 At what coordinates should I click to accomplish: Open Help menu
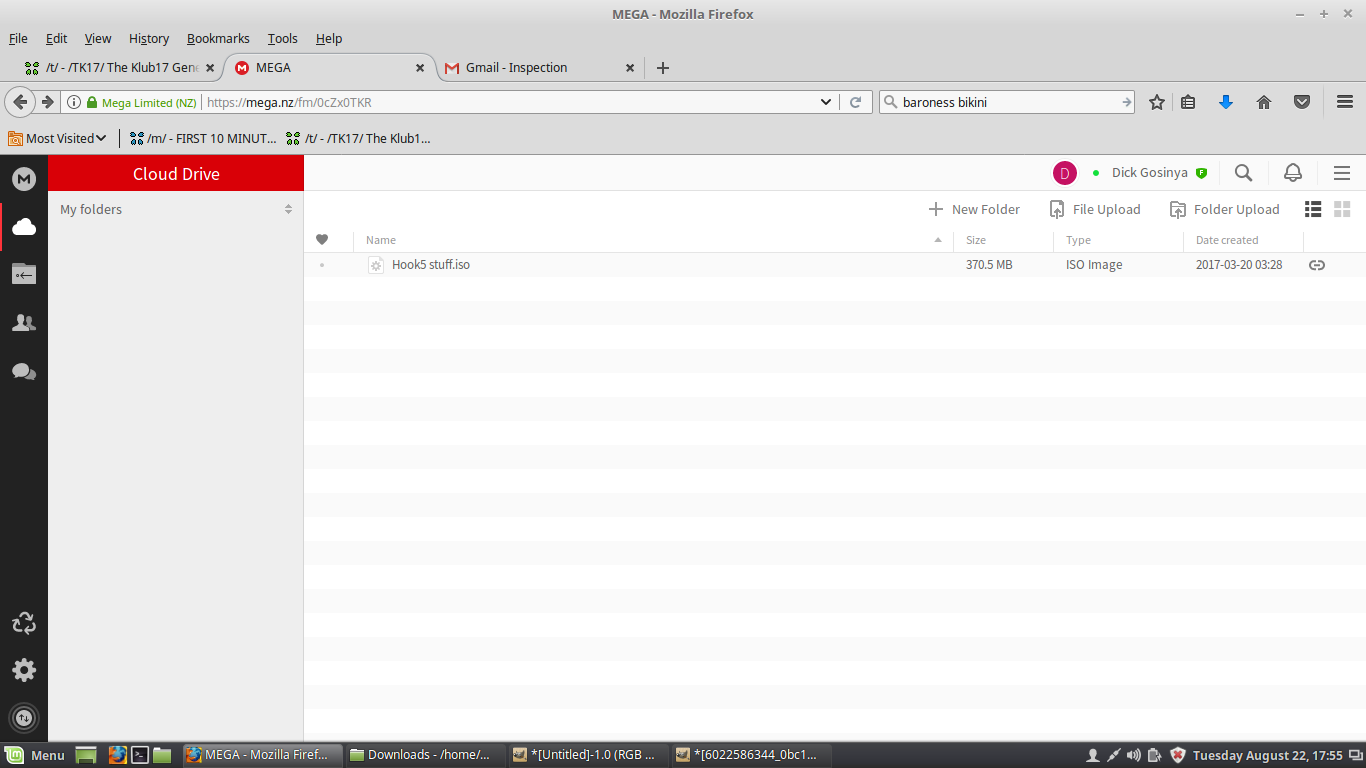pyautogui.click(x=329, y=38)
